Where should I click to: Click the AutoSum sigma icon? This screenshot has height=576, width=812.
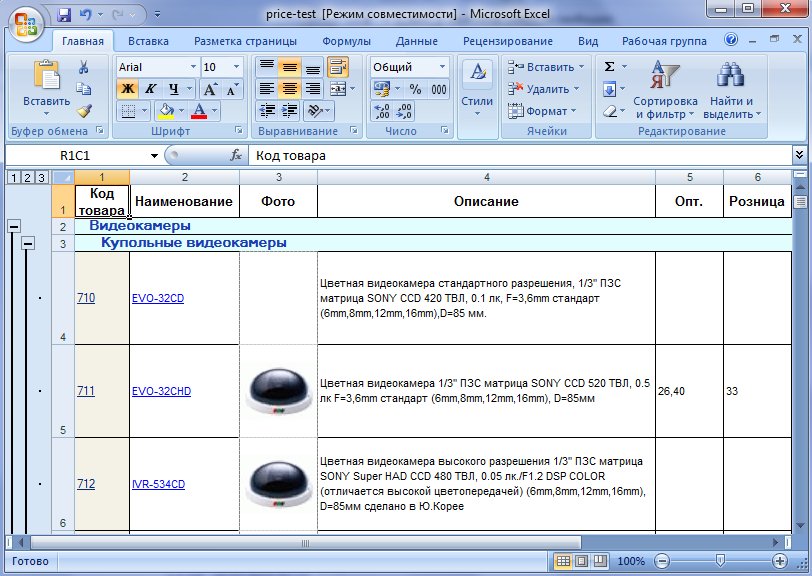click(610, 67)
